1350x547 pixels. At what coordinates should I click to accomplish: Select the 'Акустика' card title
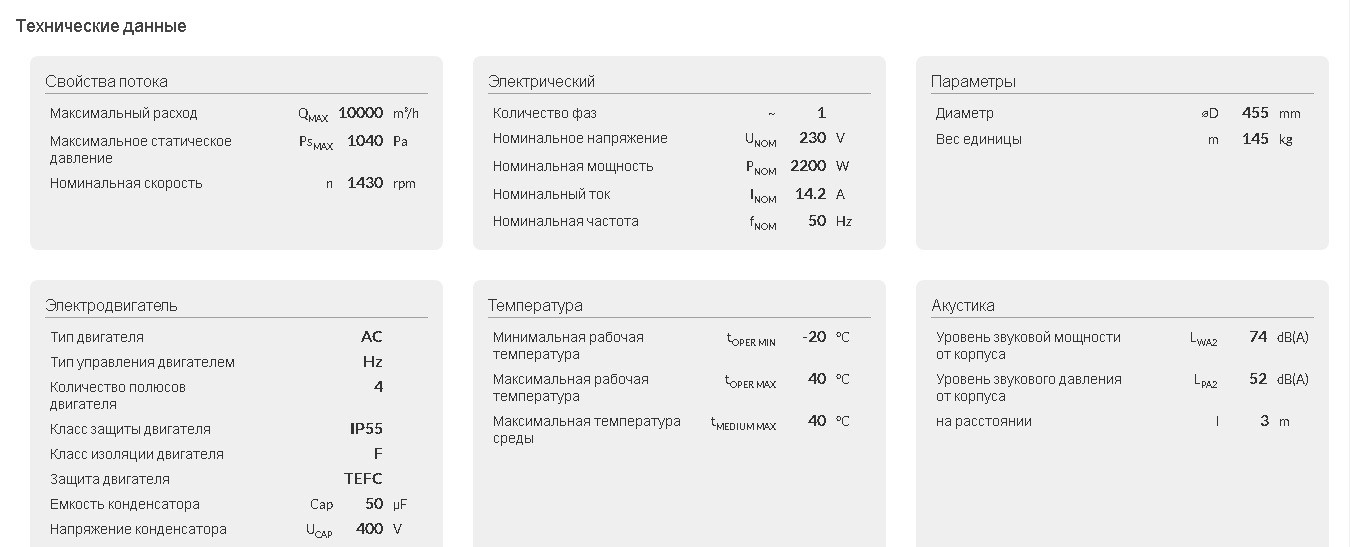pyautogui.click(x=963, y=306)
